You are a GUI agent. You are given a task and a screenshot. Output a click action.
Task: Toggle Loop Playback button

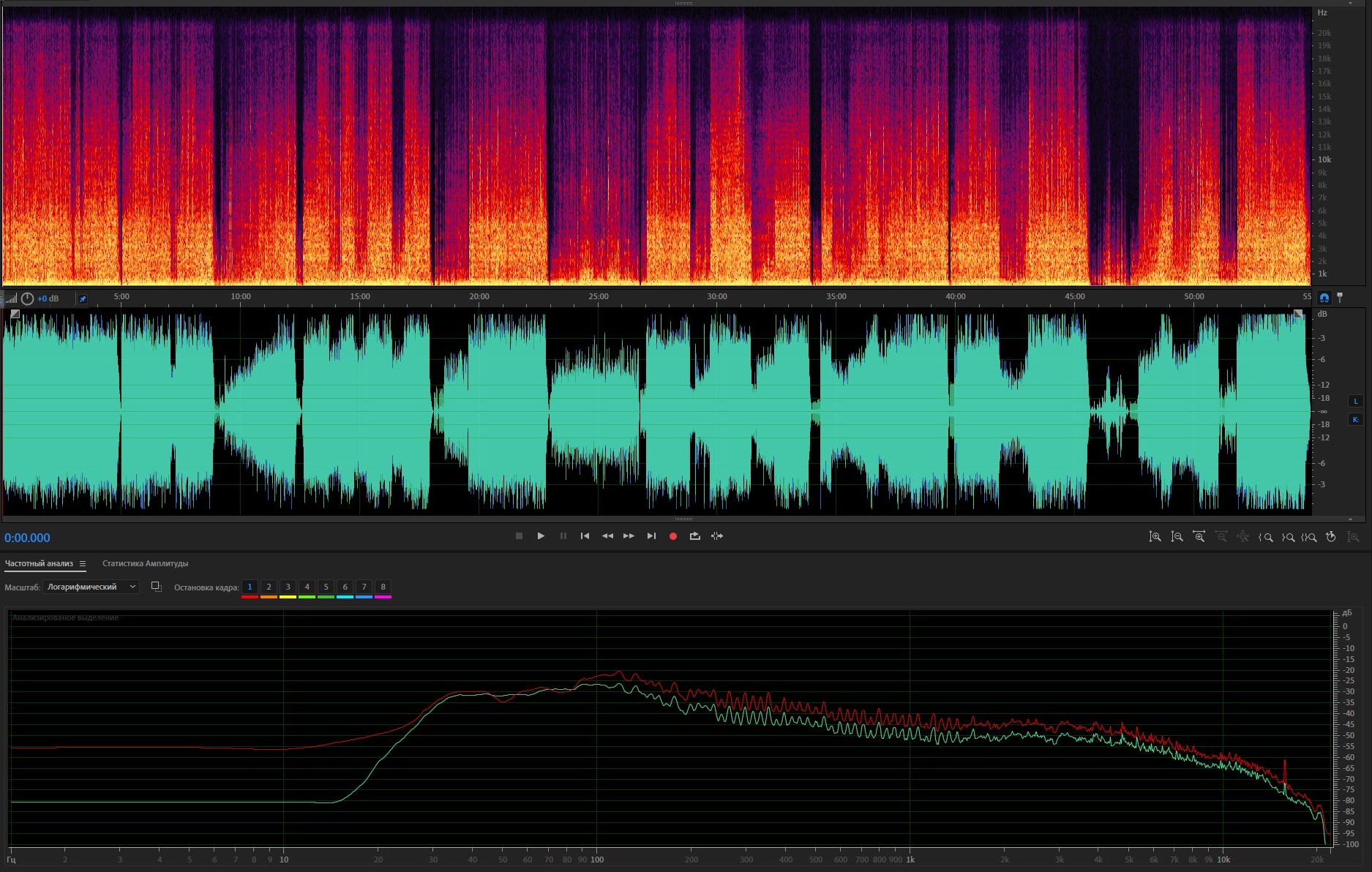[x=695, y=536]
